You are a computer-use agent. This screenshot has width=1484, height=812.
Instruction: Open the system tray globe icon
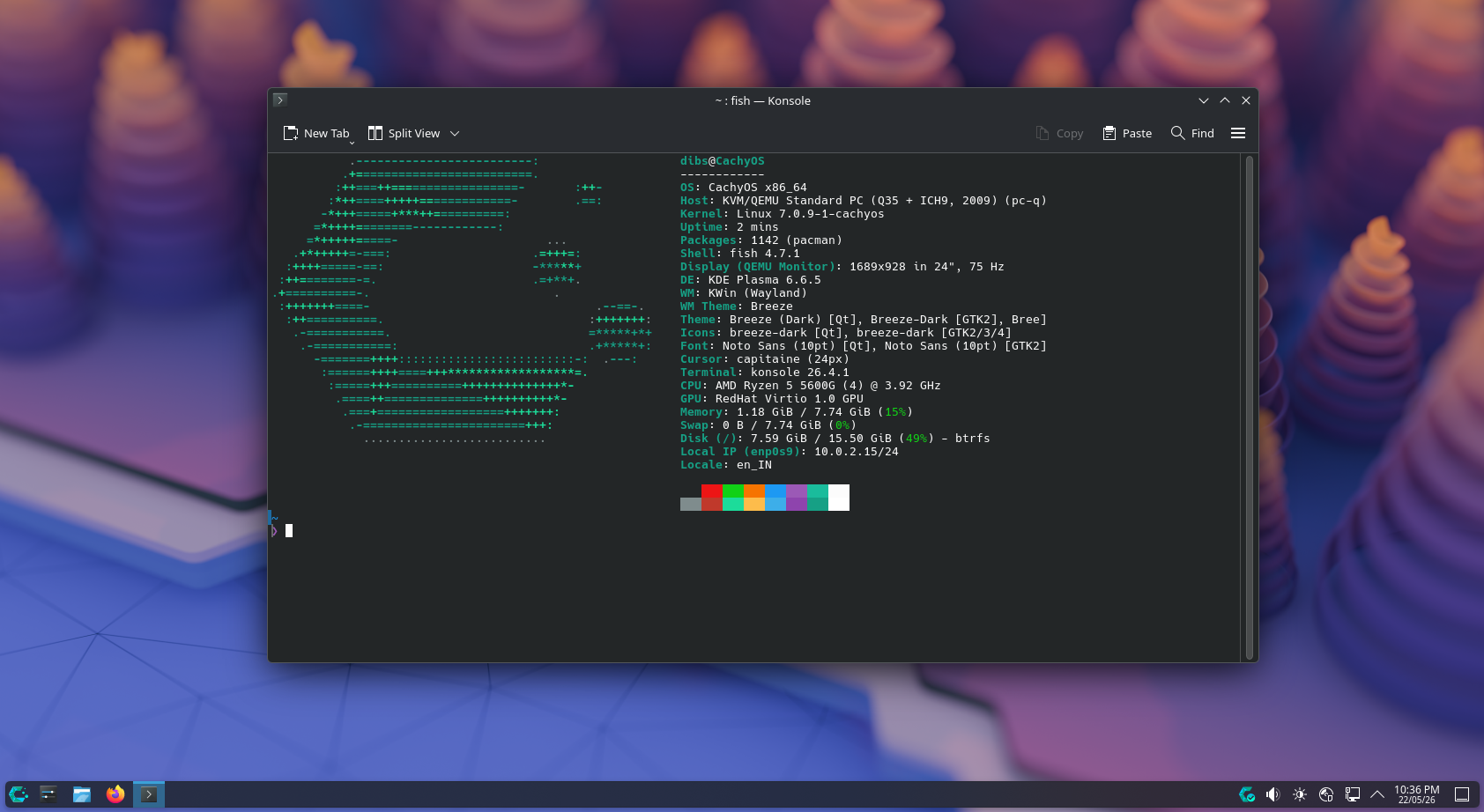tap(1326, 794)
